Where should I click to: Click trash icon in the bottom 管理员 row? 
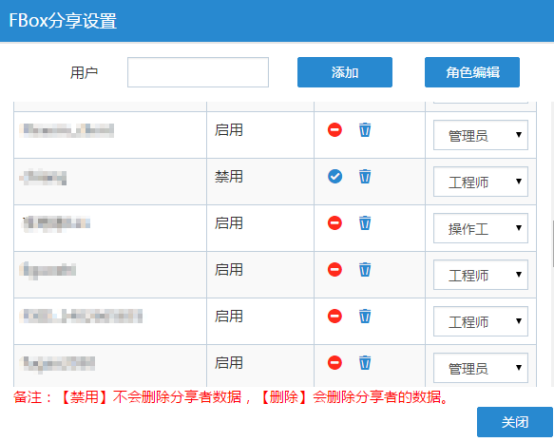[365, 363]
